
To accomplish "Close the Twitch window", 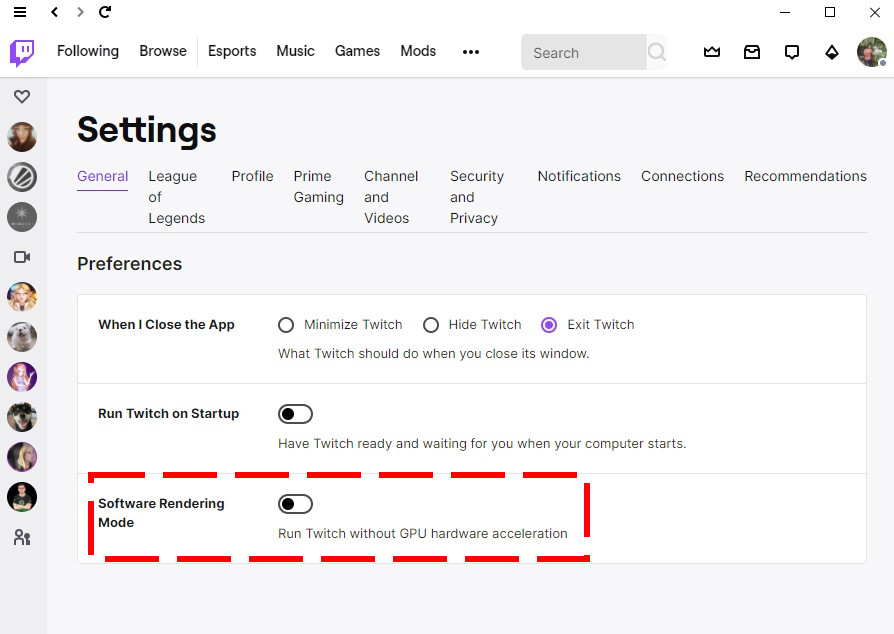I will pos(875,12).
